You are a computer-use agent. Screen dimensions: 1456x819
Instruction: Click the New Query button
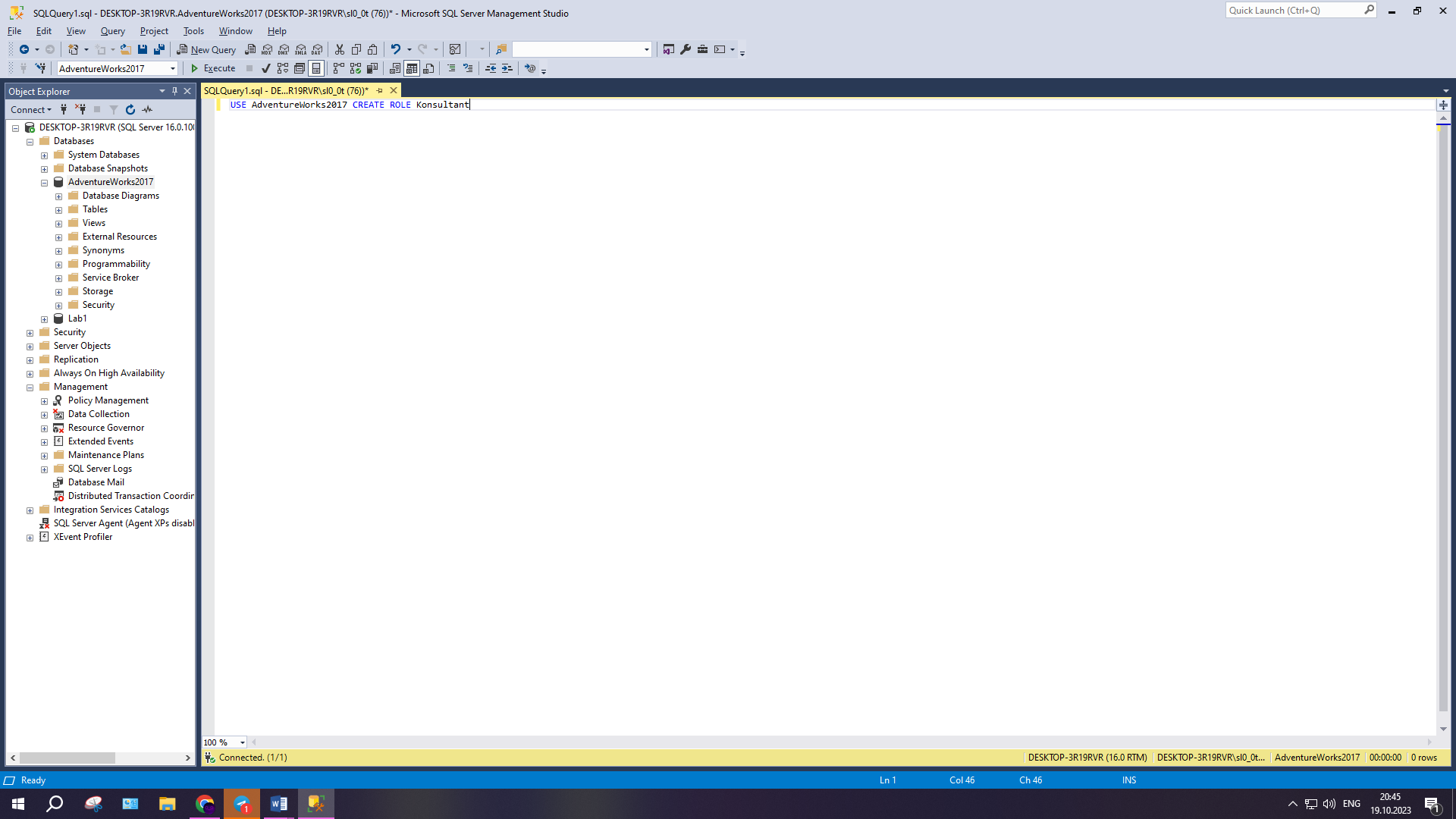(x=206, y=49)
